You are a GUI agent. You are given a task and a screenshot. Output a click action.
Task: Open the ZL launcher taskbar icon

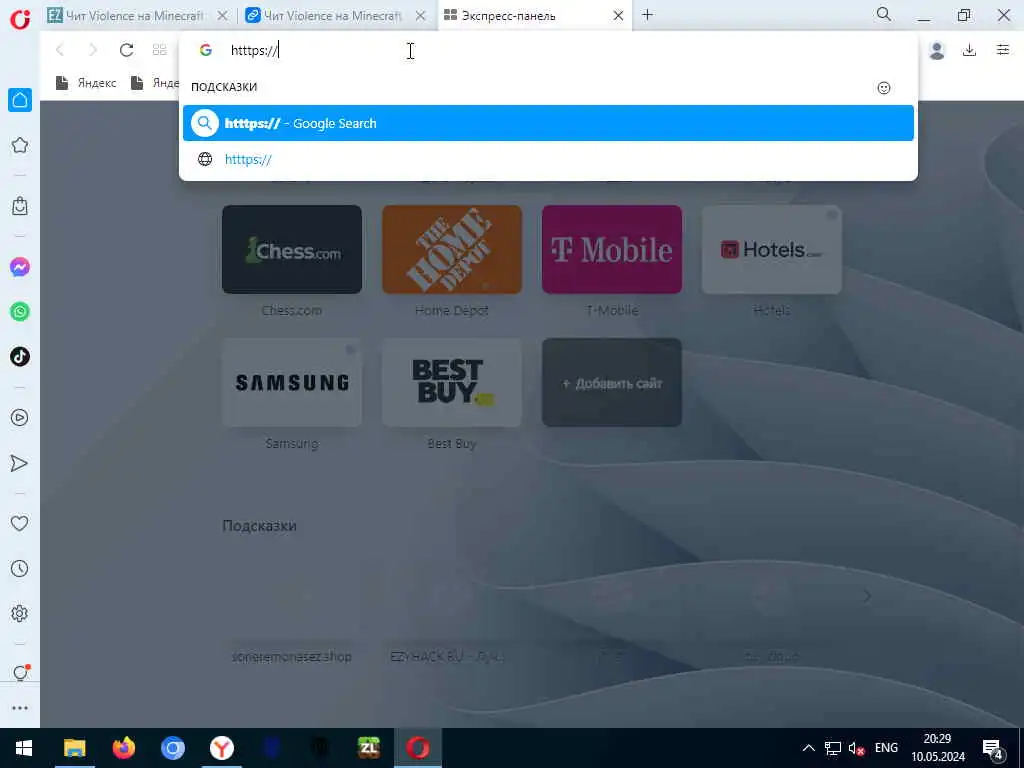[x=369, y=748]
